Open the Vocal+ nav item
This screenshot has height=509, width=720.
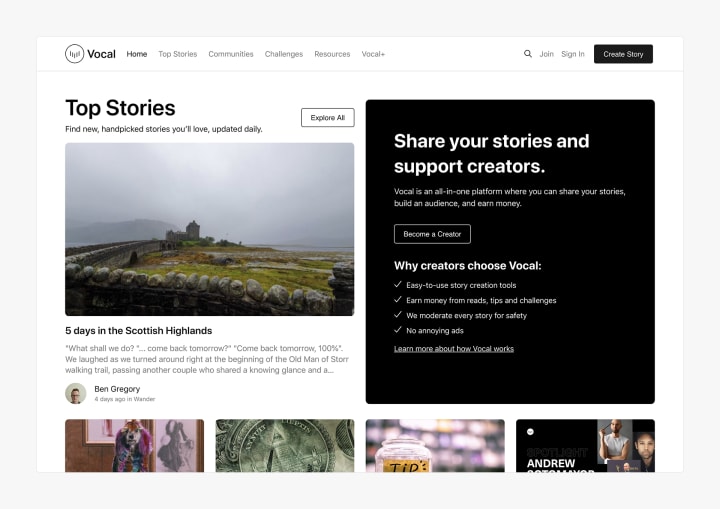[373, 54]
